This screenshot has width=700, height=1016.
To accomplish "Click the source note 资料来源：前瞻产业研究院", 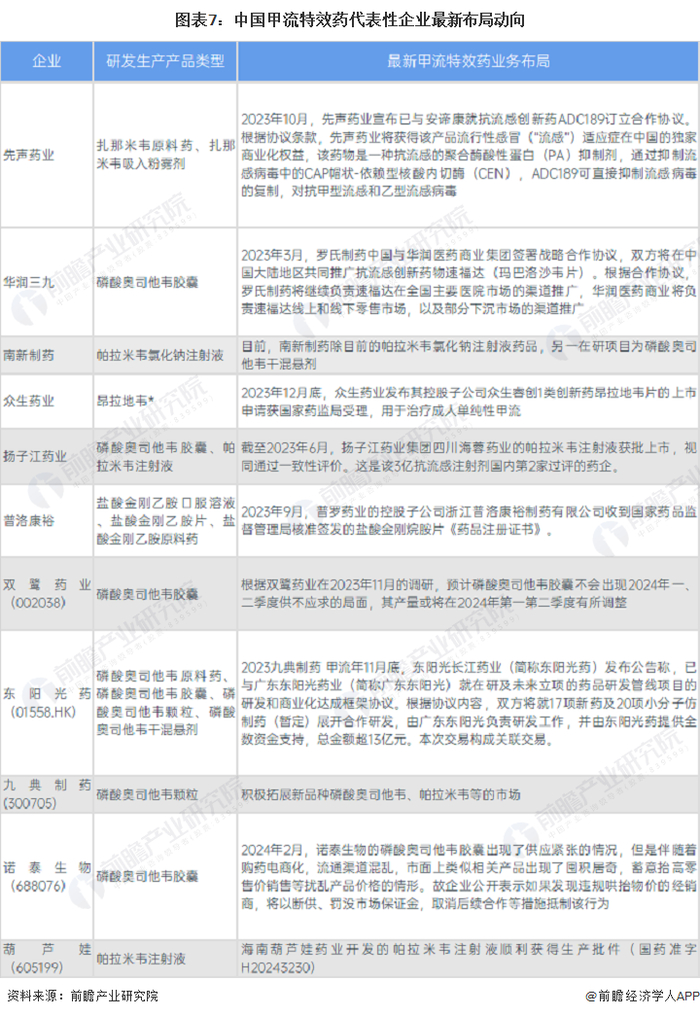I will [x=82, y=996].
